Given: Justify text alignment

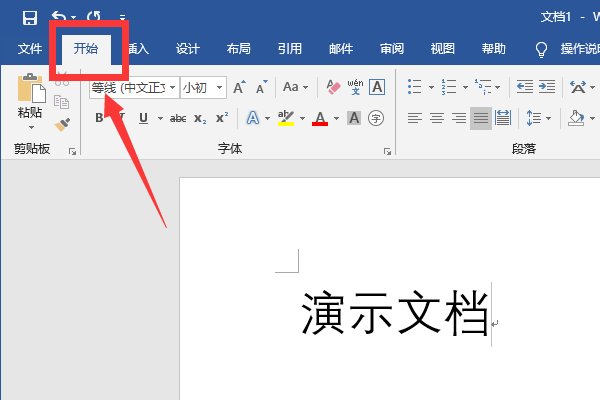Looking at the screenshot, I should click(x=481, y=118).
